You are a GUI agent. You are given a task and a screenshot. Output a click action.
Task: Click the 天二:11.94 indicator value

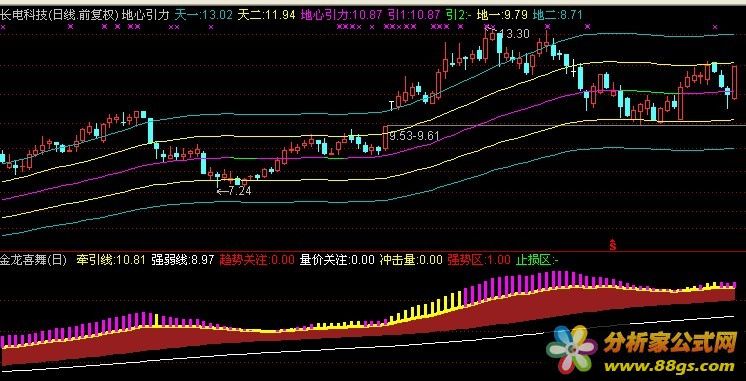[266, 15]
